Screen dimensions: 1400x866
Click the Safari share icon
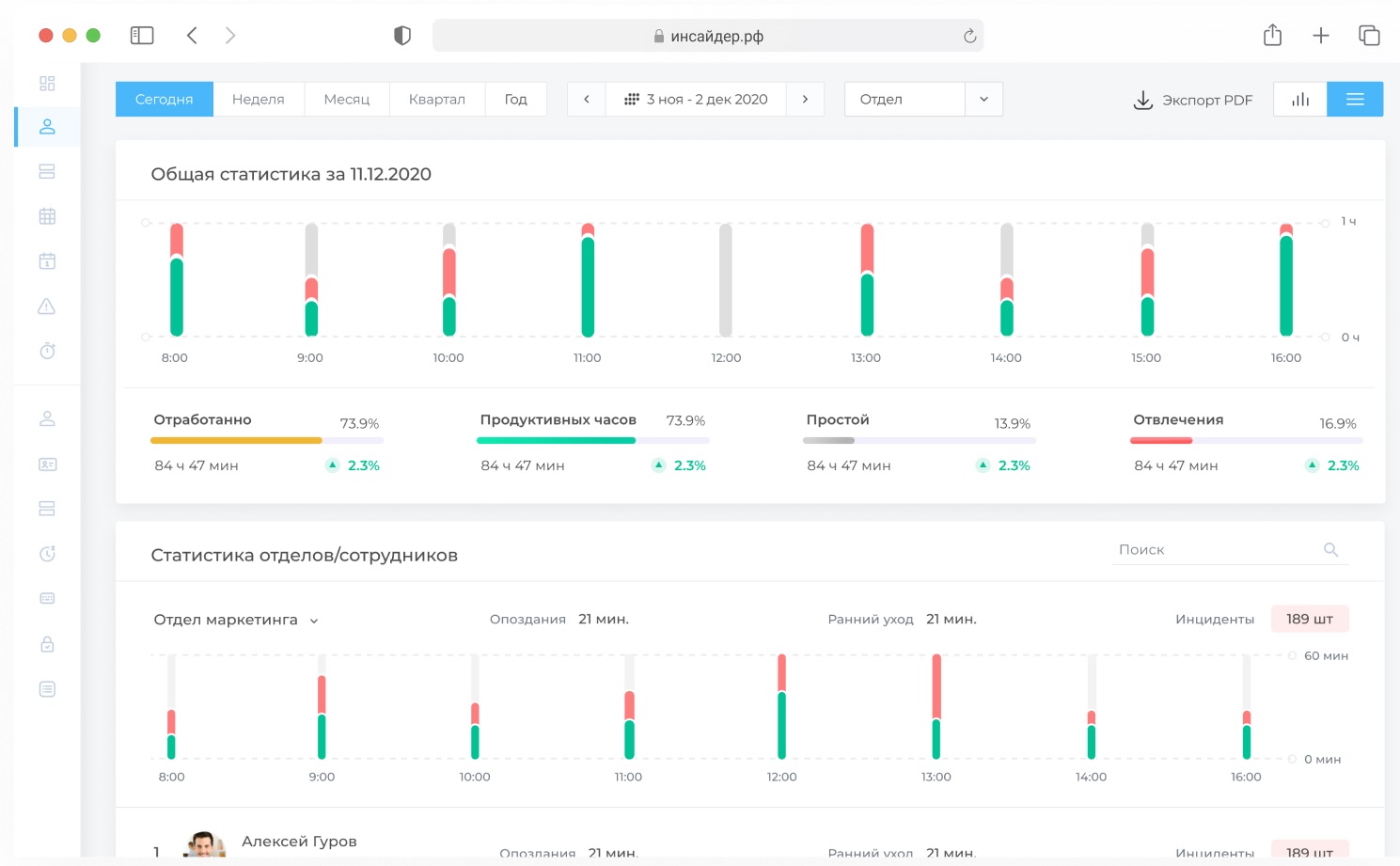click(x=1272, y=36)
